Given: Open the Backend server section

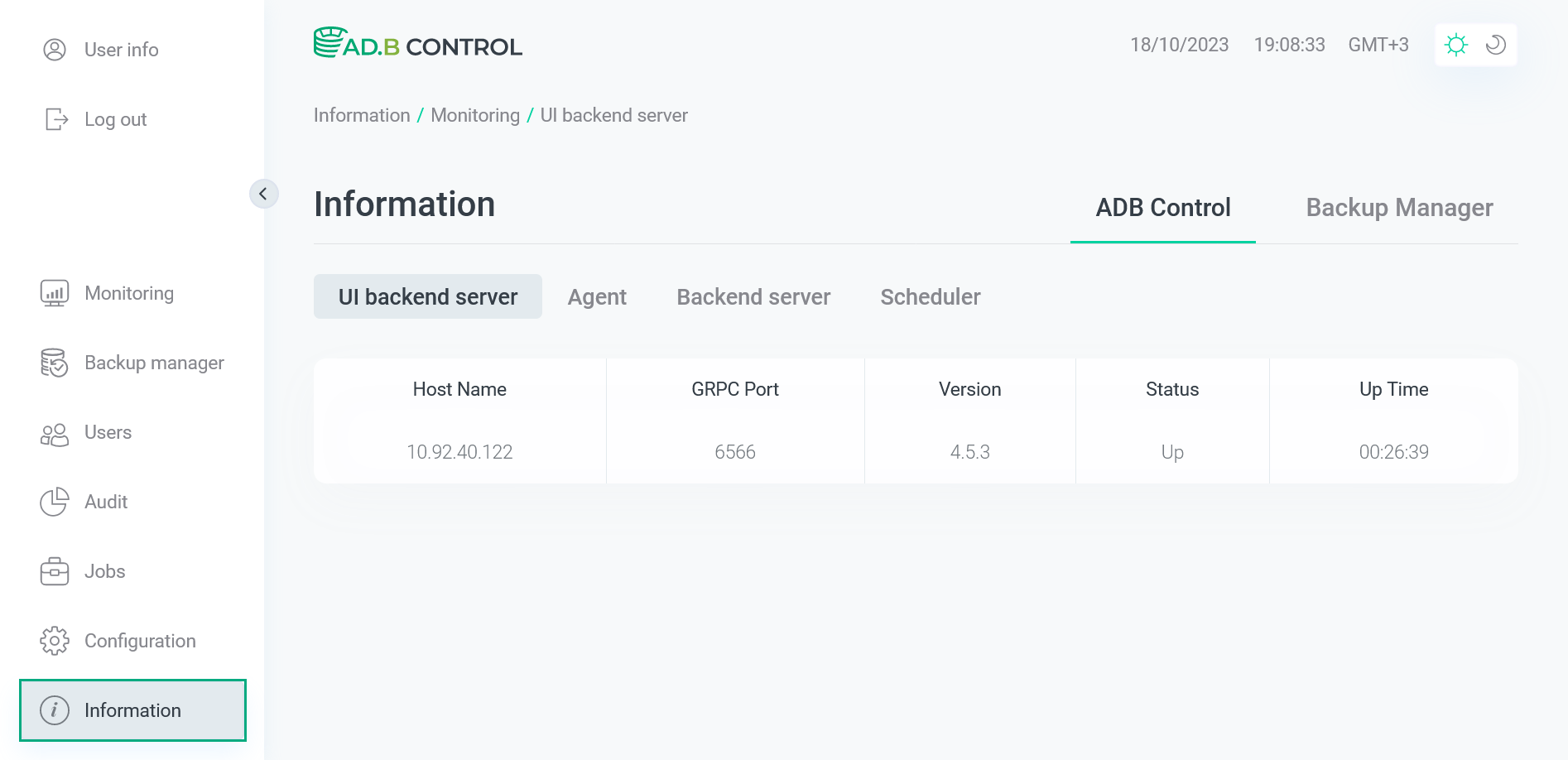Looking at the screenshot, I should tap(753, 296).
